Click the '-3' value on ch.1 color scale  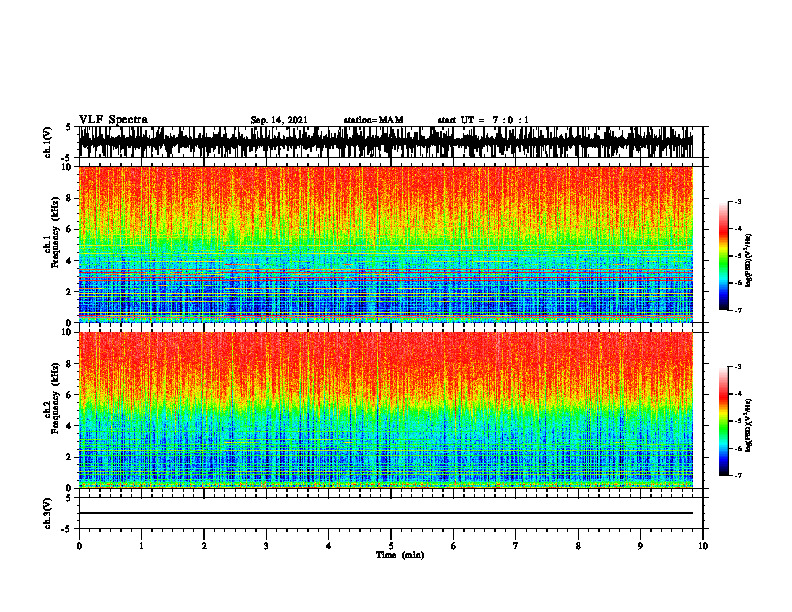(x=738, y=201)
